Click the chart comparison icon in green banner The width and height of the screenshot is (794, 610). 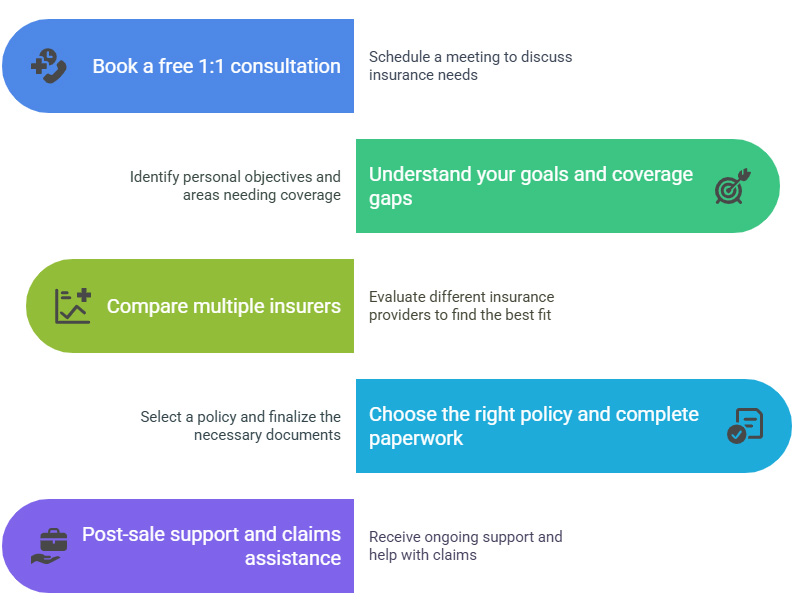point(73,306)
